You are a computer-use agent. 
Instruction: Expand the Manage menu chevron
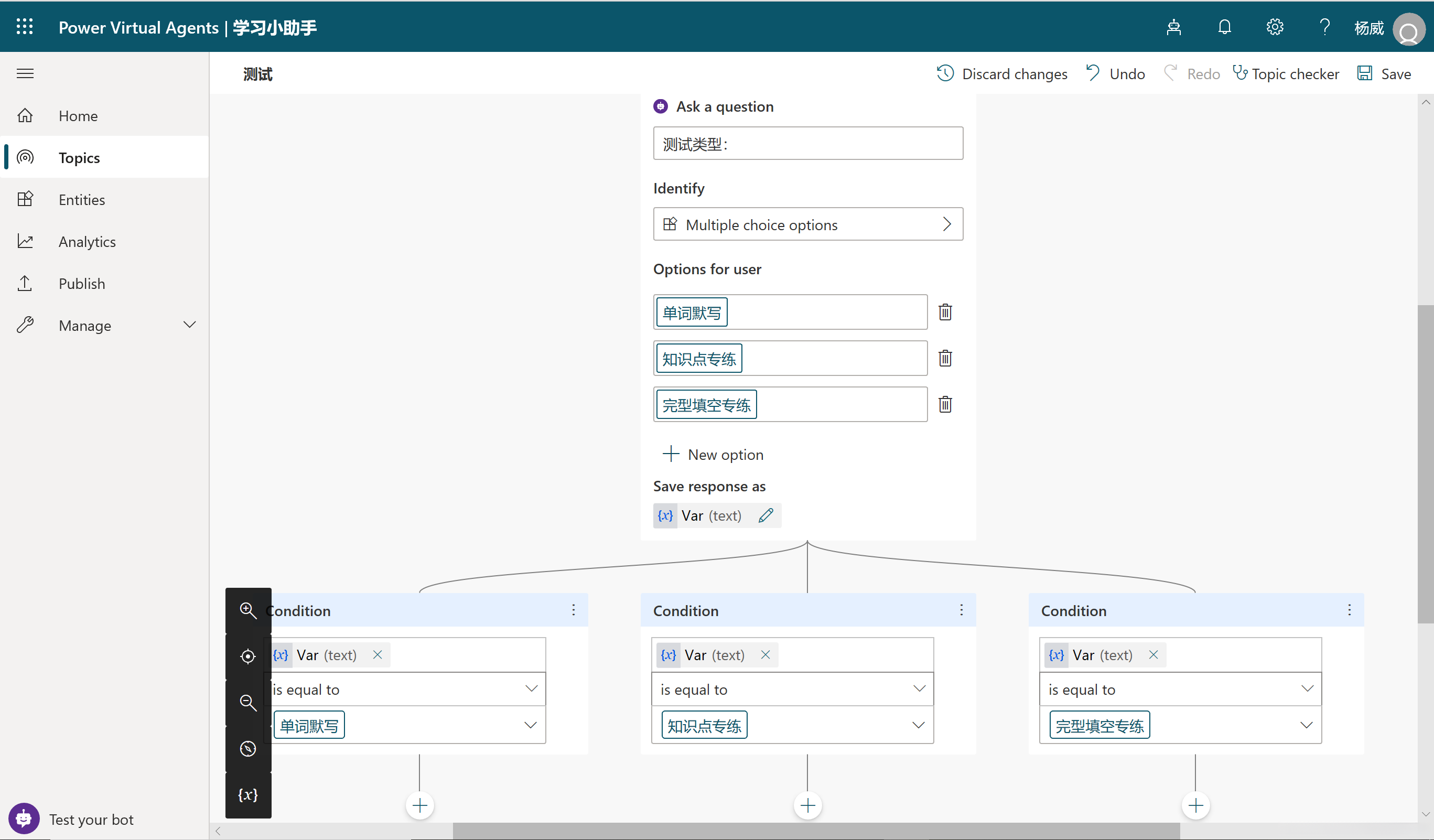189,325
